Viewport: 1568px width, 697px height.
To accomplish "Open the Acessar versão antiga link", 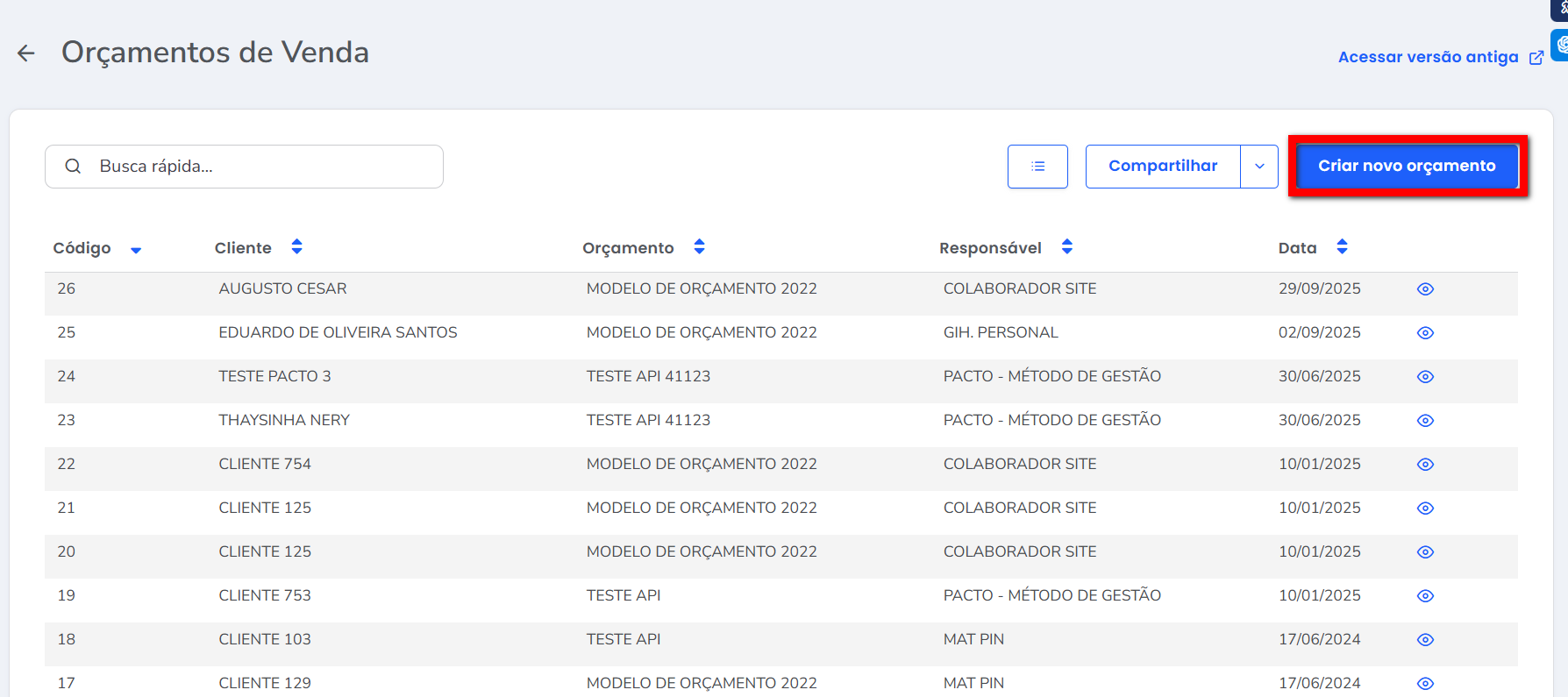I will pyautogui.click(x=1428, y=57).
